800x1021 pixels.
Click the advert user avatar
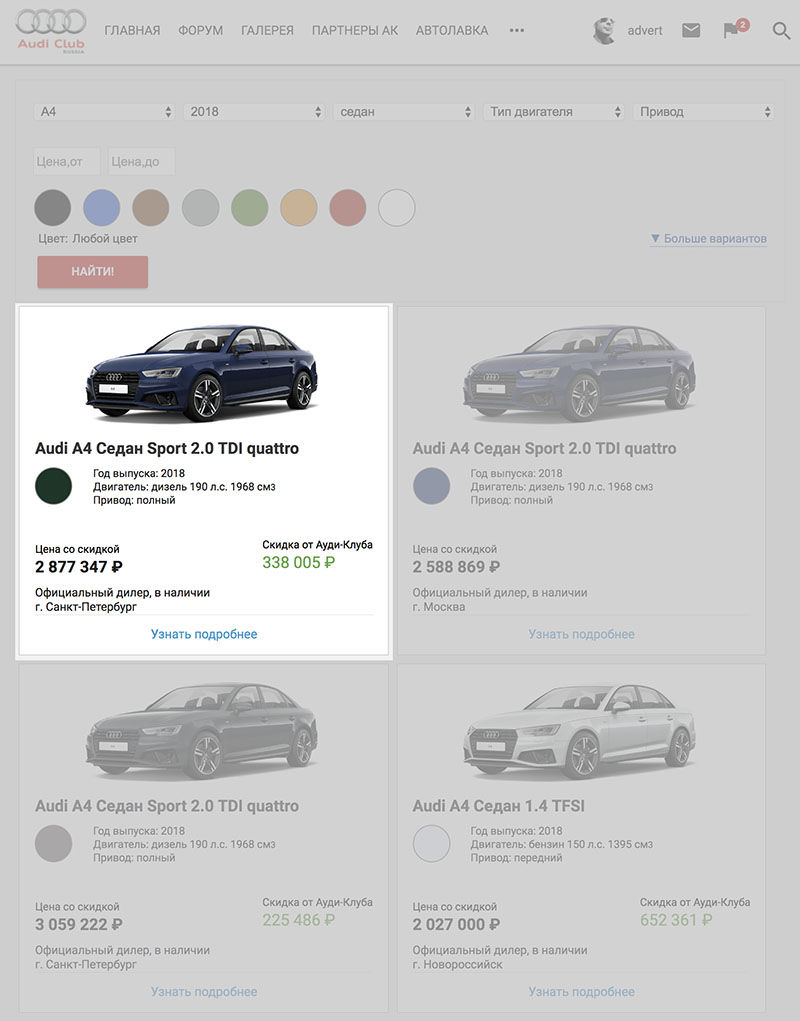point(604,31)
